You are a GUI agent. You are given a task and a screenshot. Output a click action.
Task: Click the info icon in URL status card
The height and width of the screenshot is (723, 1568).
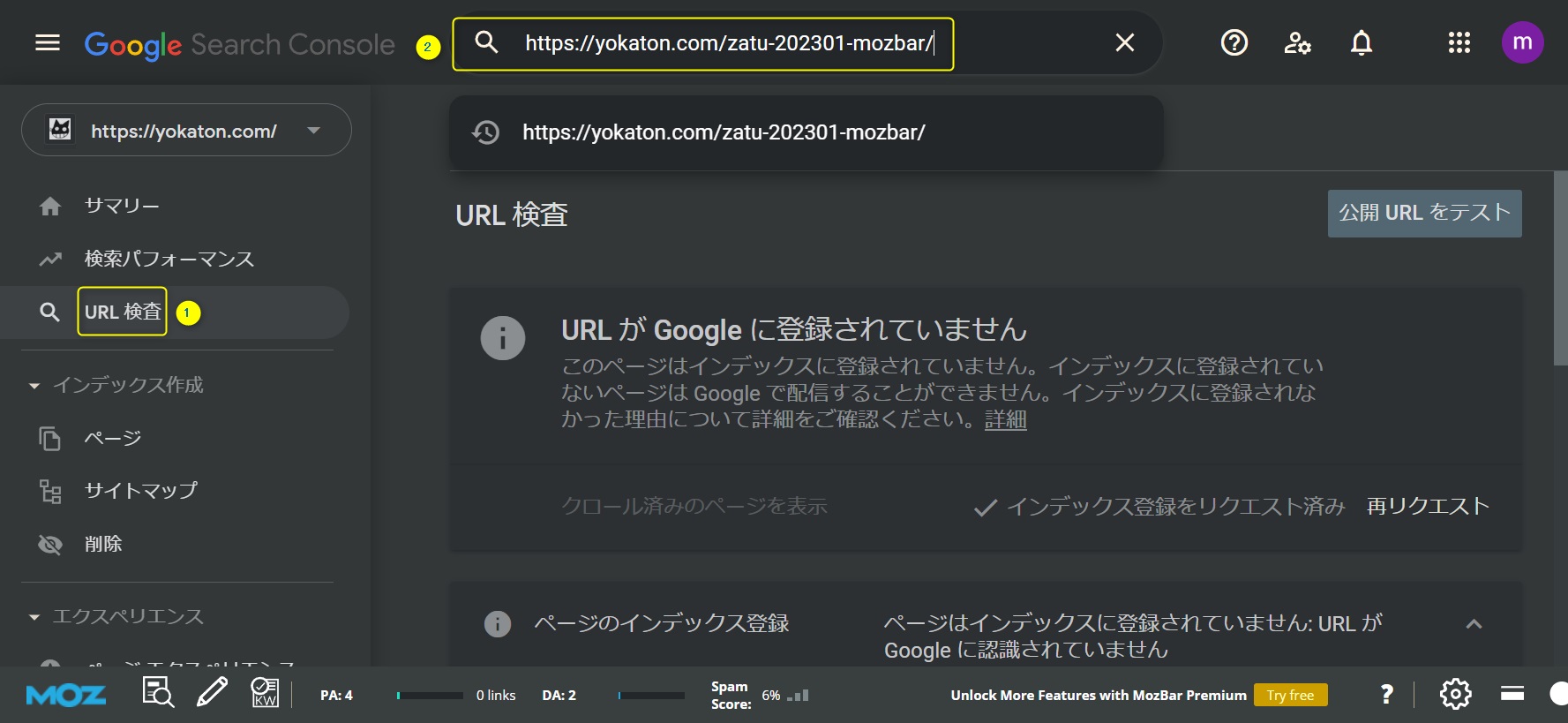[503, 337]
